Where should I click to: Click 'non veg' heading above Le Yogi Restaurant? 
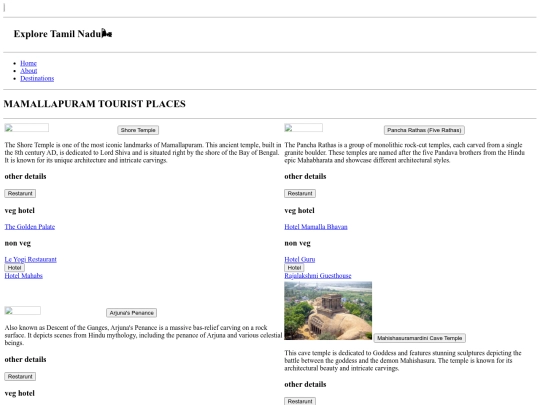point(18,243)
